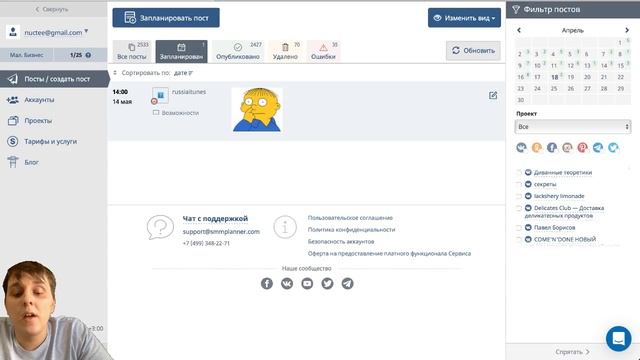This screenshot has height=360, width=640.
Task: Click the Ralph cartoon post thumbnail
Action: [x=257, y=110]
